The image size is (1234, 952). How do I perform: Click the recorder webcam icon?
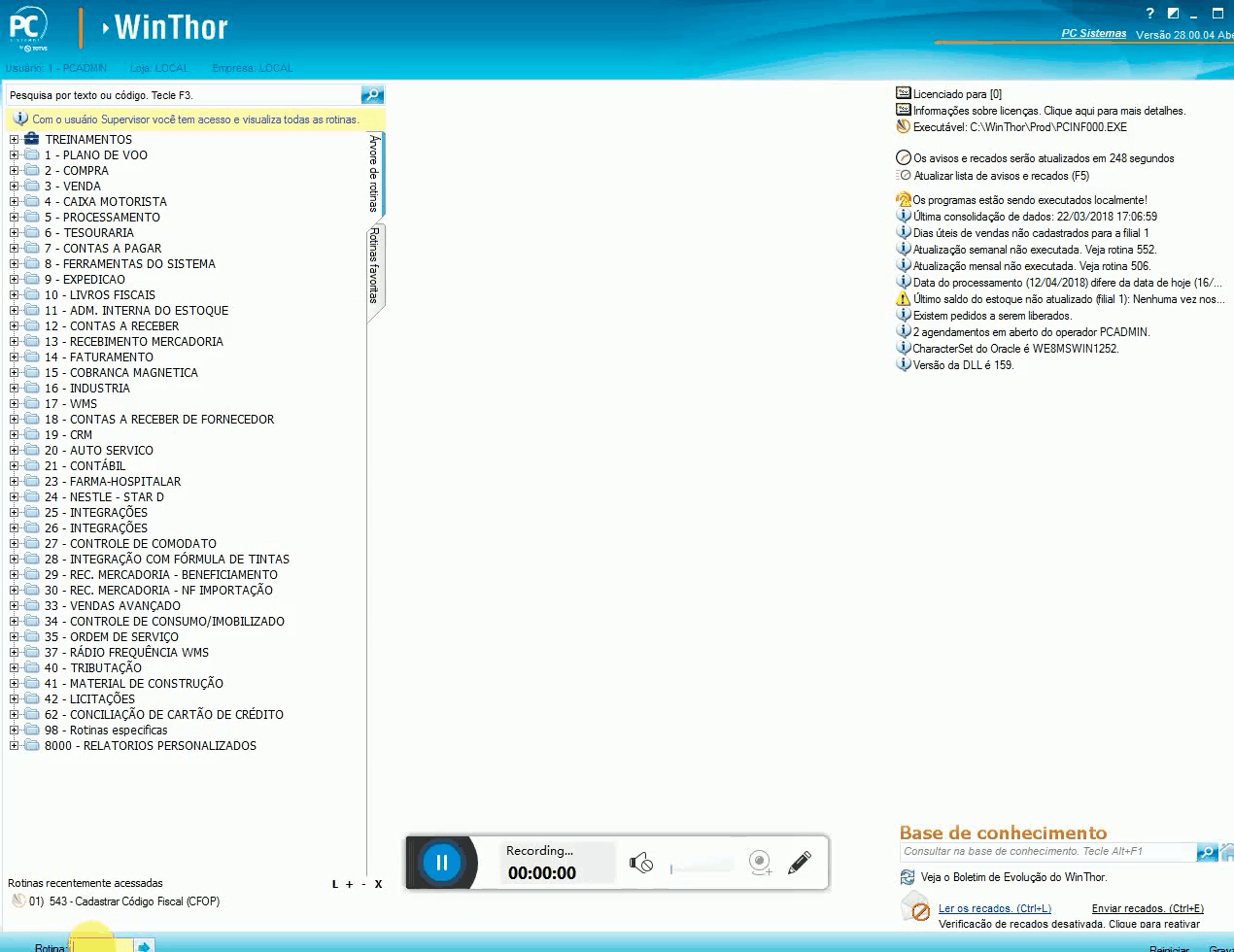760,862
